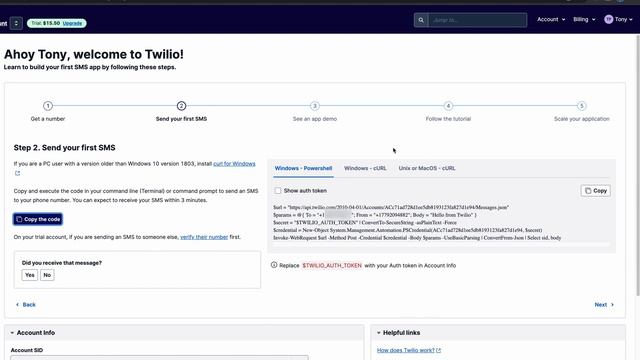Select the Get a number step label
This screenshot has height=360, width=640.
48,119
